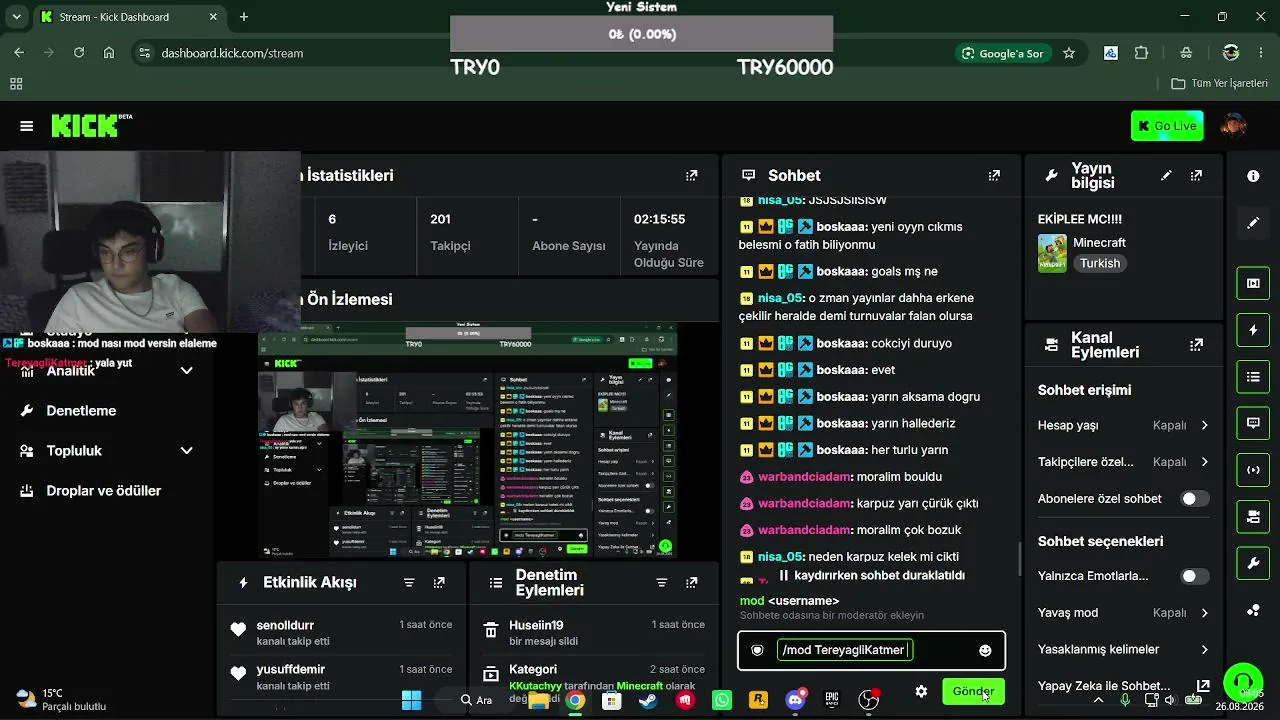Filter the Denetim Eylemleri list
Image resolution: width=1280 pixels, height=720 pixels.
tap(661, 582)
